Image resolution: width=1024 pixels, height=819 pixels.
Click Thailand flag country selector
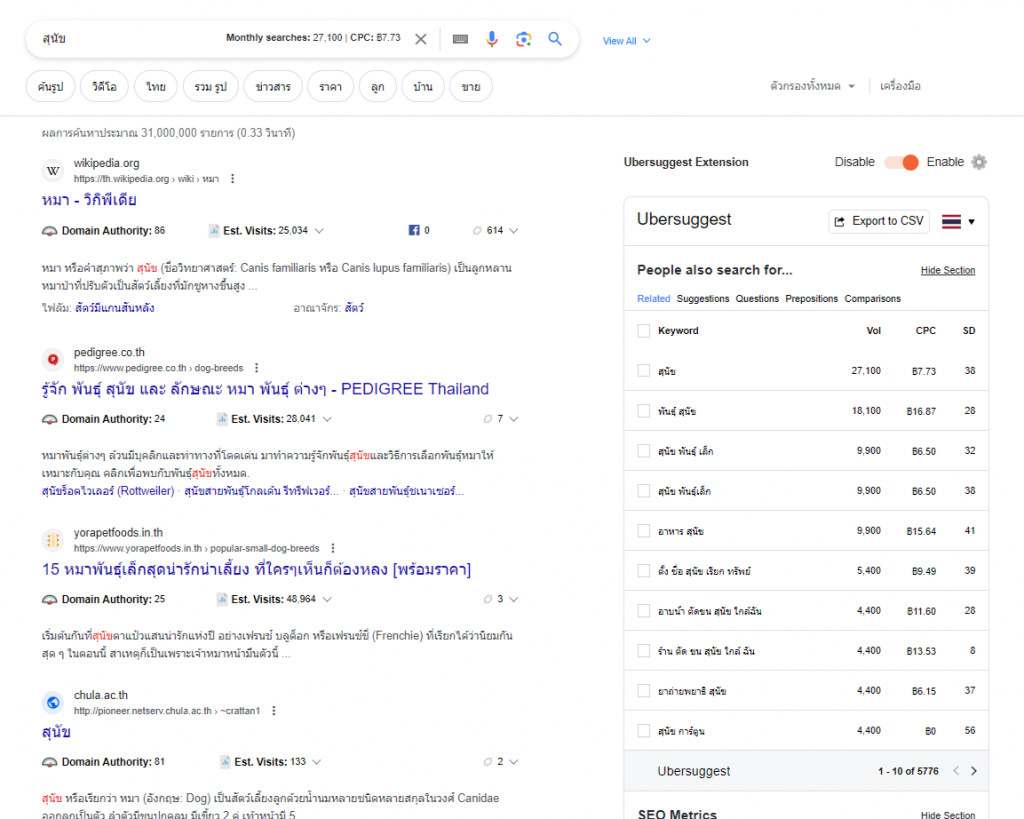coord(952,221)
